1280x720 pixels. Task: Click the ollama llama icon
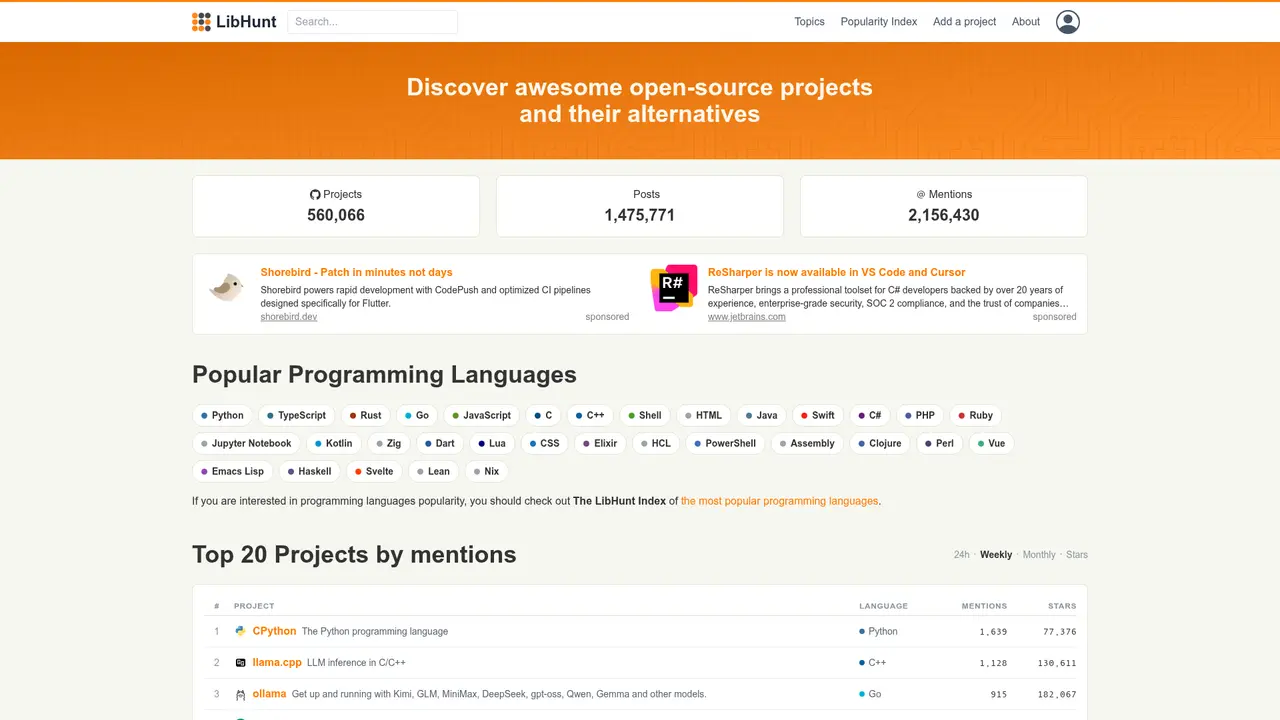click(x=240, y=694)
